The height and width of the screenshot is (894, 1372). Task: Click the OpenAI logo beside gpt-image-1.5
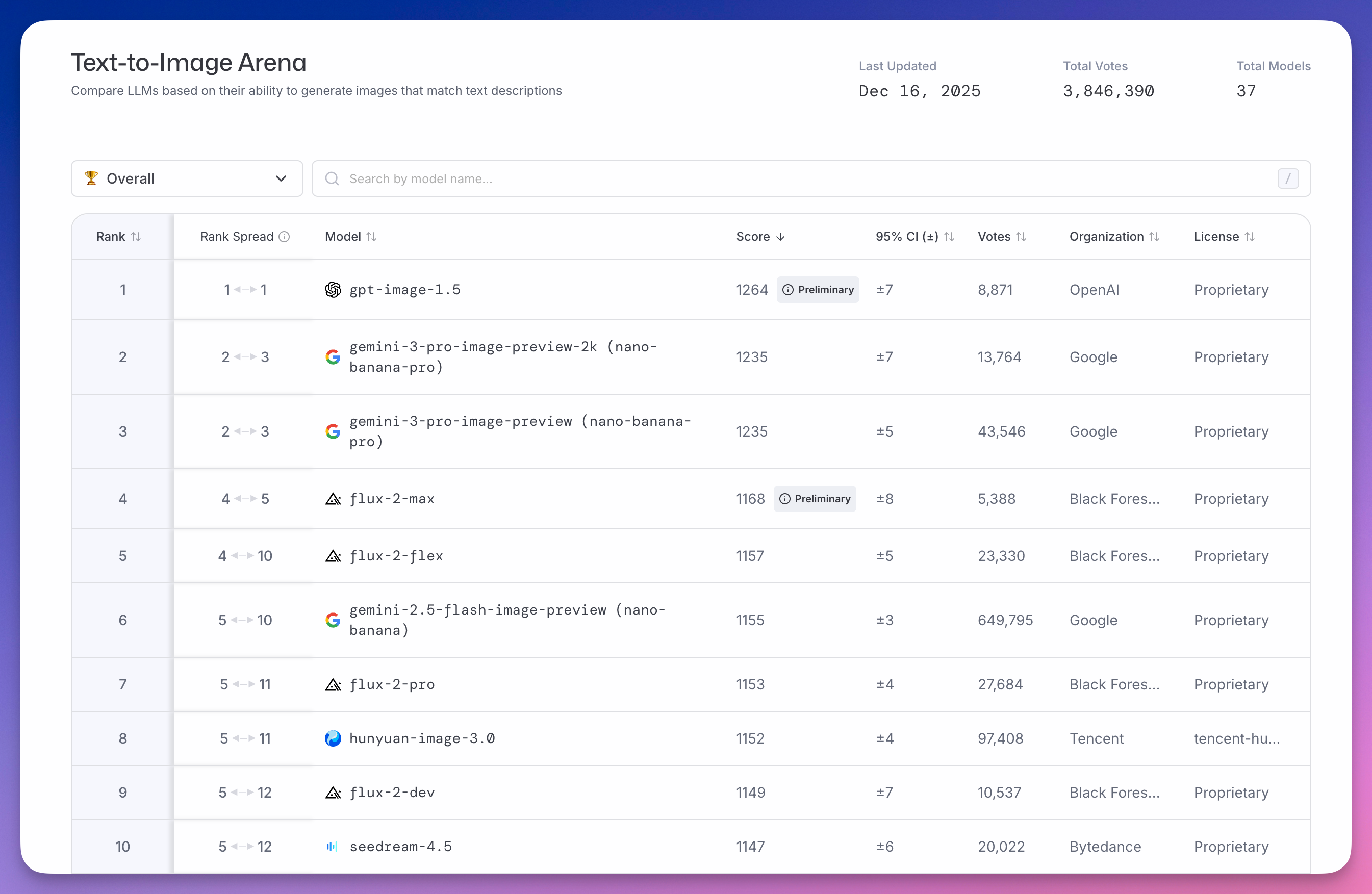pos(333,289)
